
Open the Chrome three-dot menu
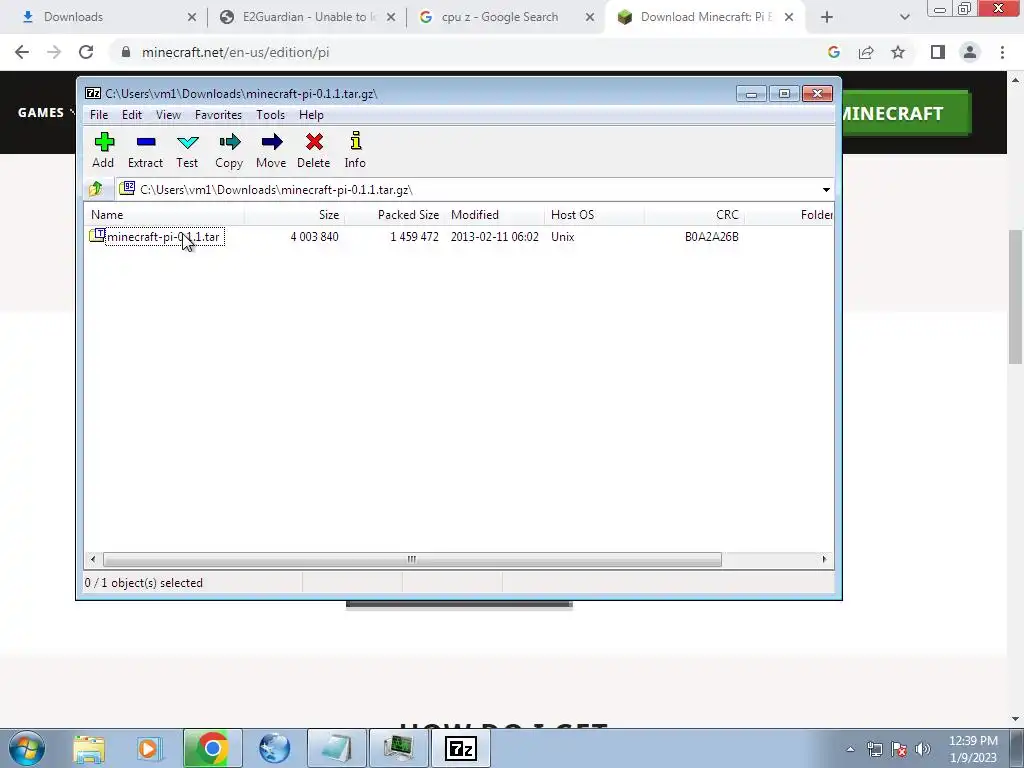click(x=1002, y=52)
